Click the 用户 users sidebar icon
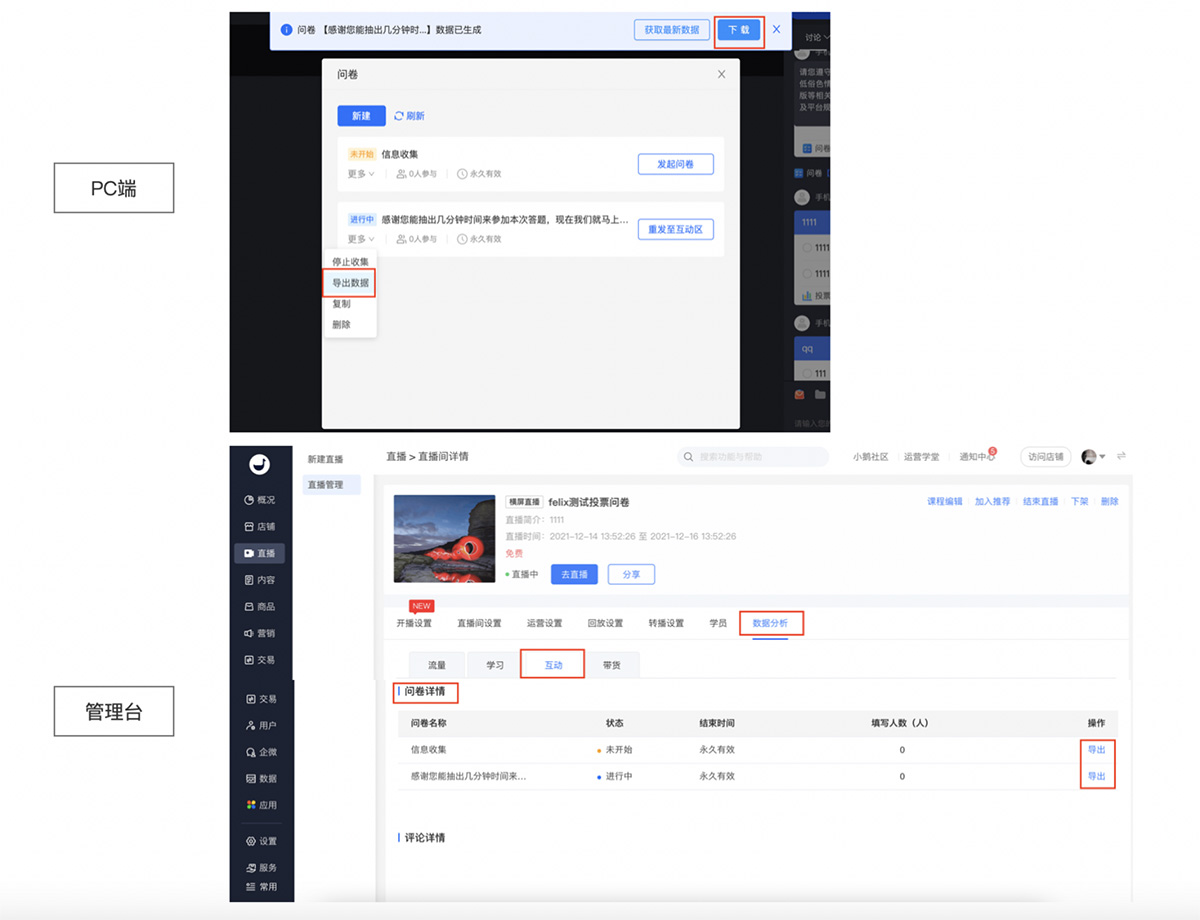This screenshot has width=1200, height=920. point(250,725)
